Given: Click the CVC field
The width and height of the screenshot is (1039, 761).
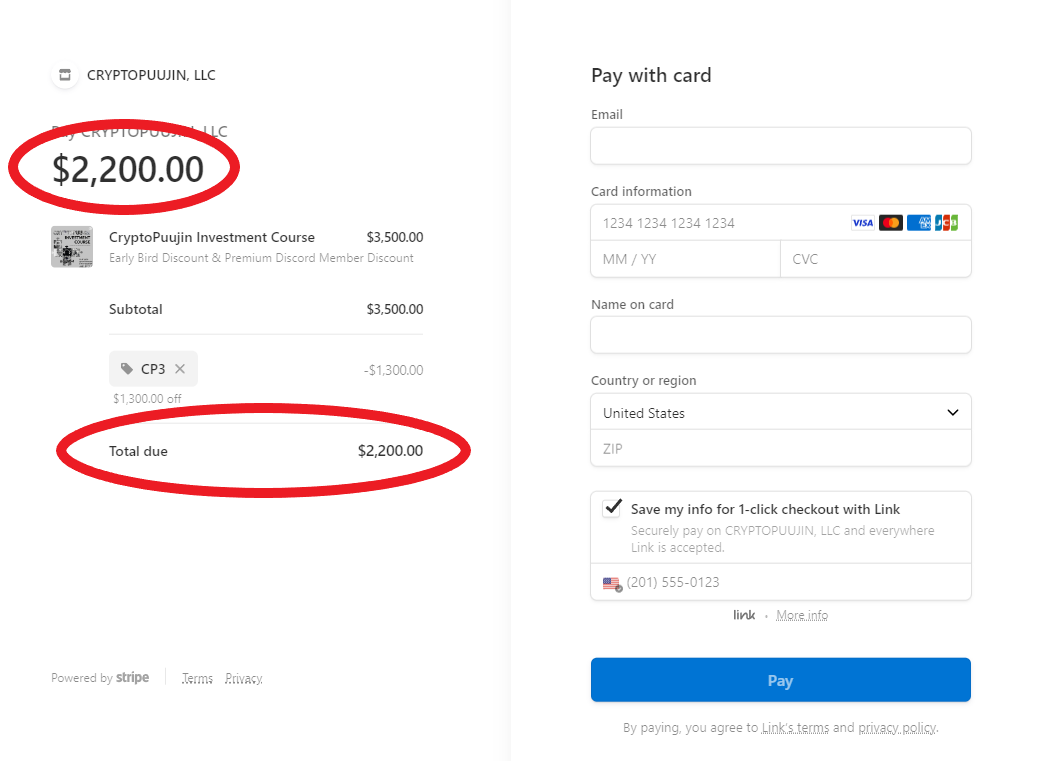Looking at the screenshot, I should point(875,259).
